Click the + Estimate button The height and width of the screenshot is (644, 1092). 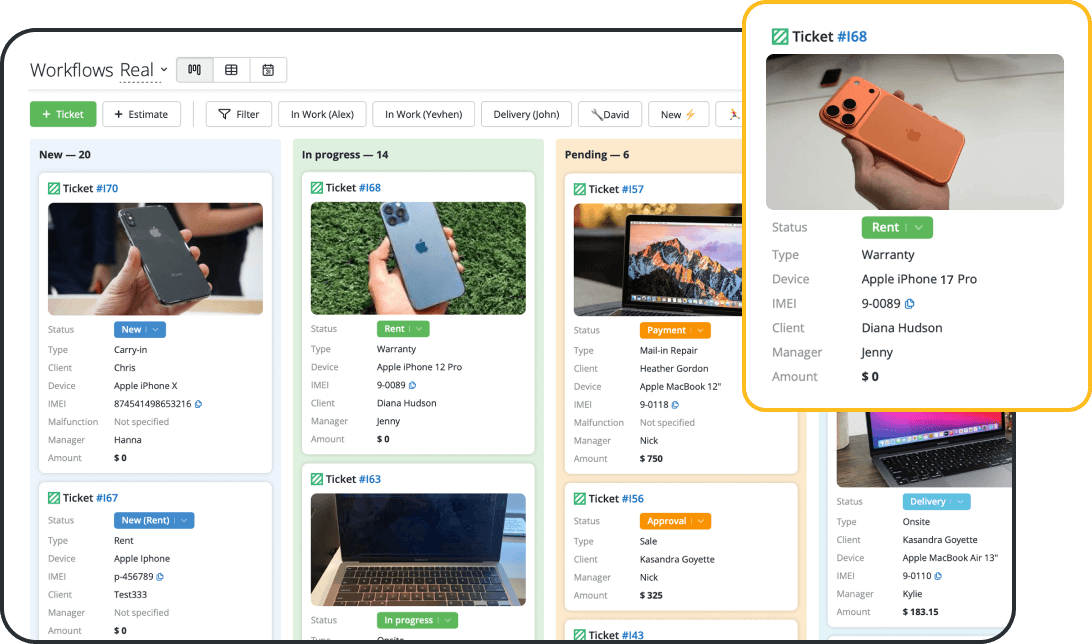(x=141, y=114)
